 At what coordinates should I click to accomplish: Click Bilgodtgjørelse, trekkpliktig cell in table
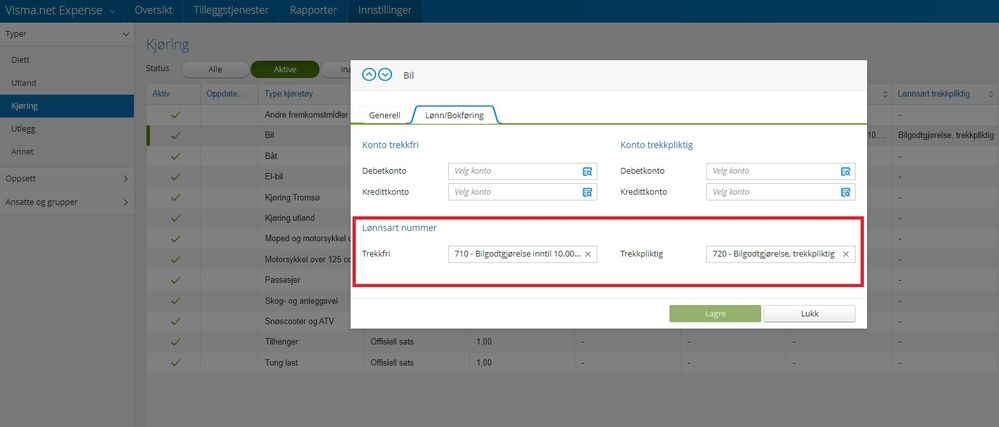(x=945, y=136)
